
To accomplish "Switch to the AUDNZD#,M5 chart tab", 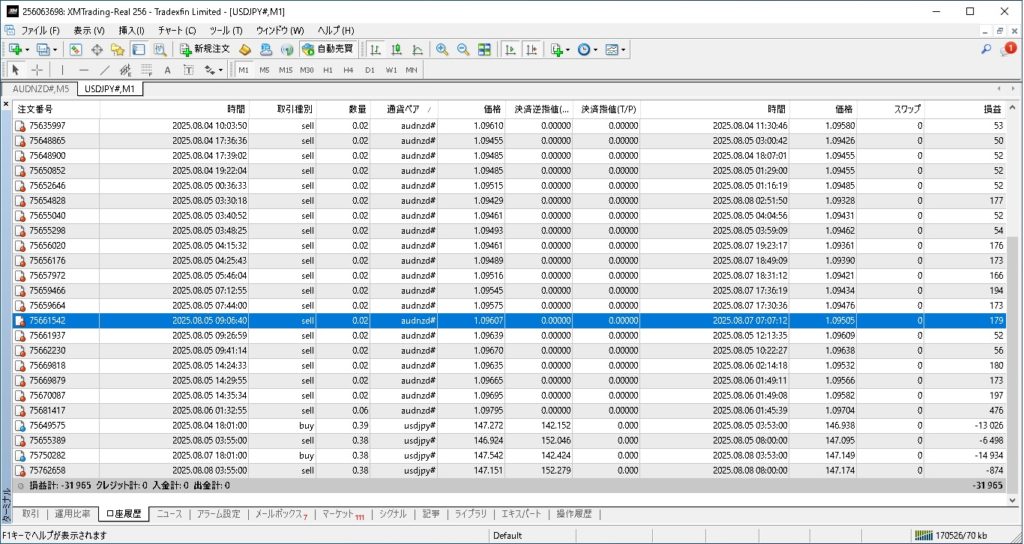I will coord(40,89).
